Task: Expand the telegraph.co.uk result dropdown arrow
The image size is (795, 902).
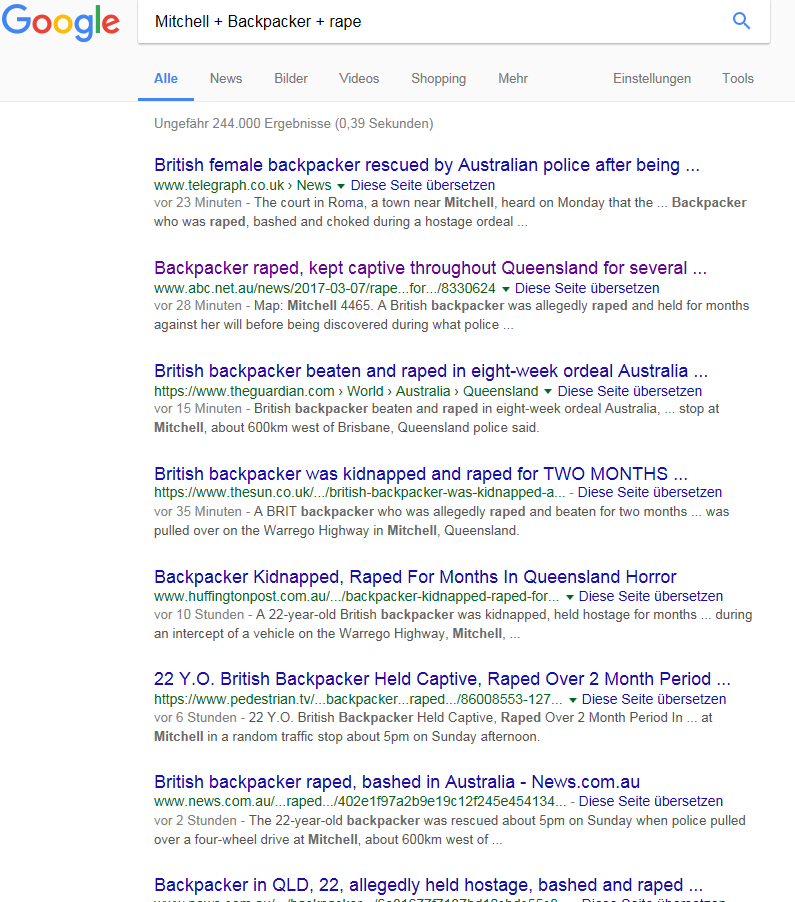Action: tap(341, 186)
